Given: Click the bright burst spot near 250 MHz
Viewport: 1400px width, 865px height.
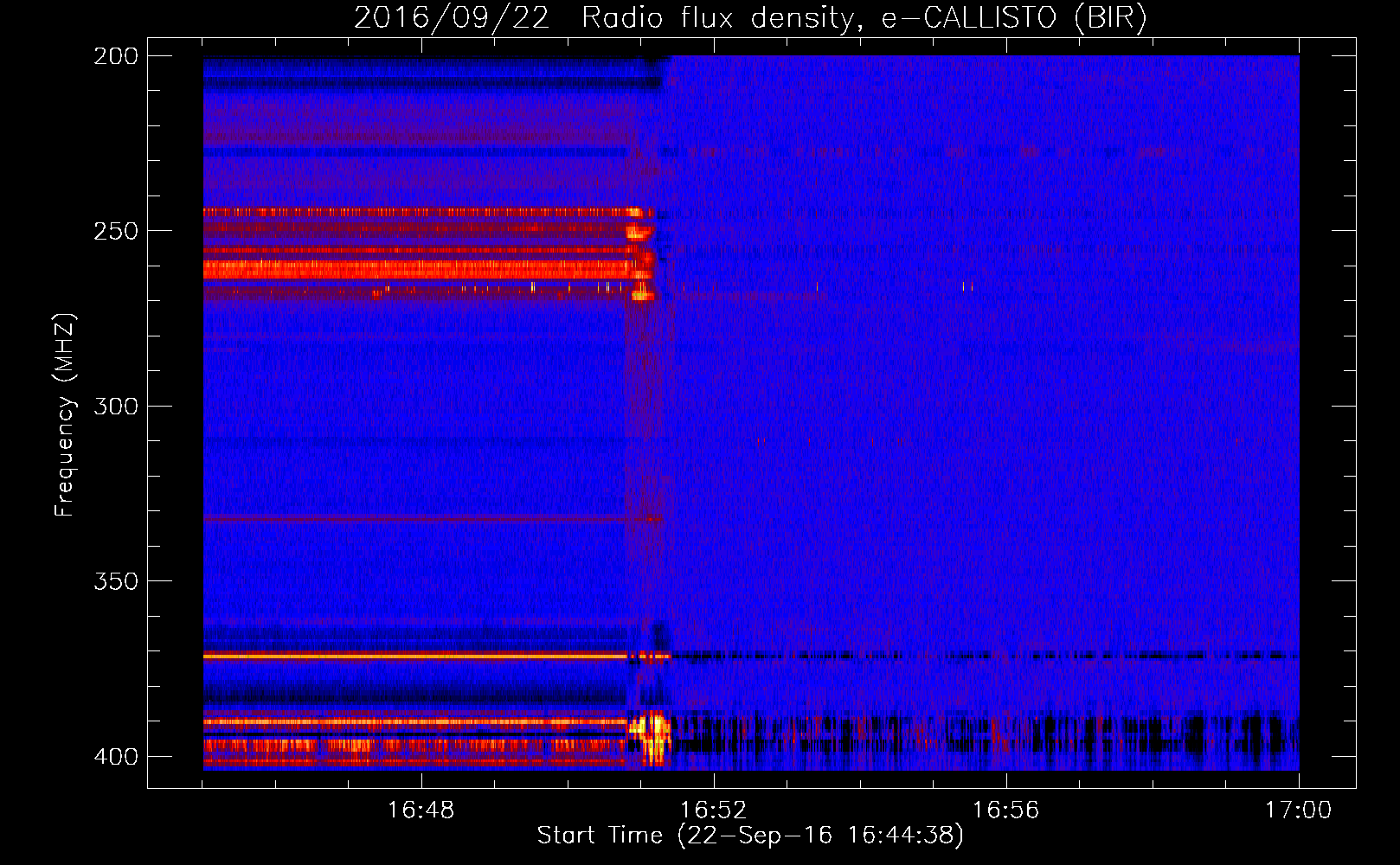Looking at the screenshot, I should (639, 232).
